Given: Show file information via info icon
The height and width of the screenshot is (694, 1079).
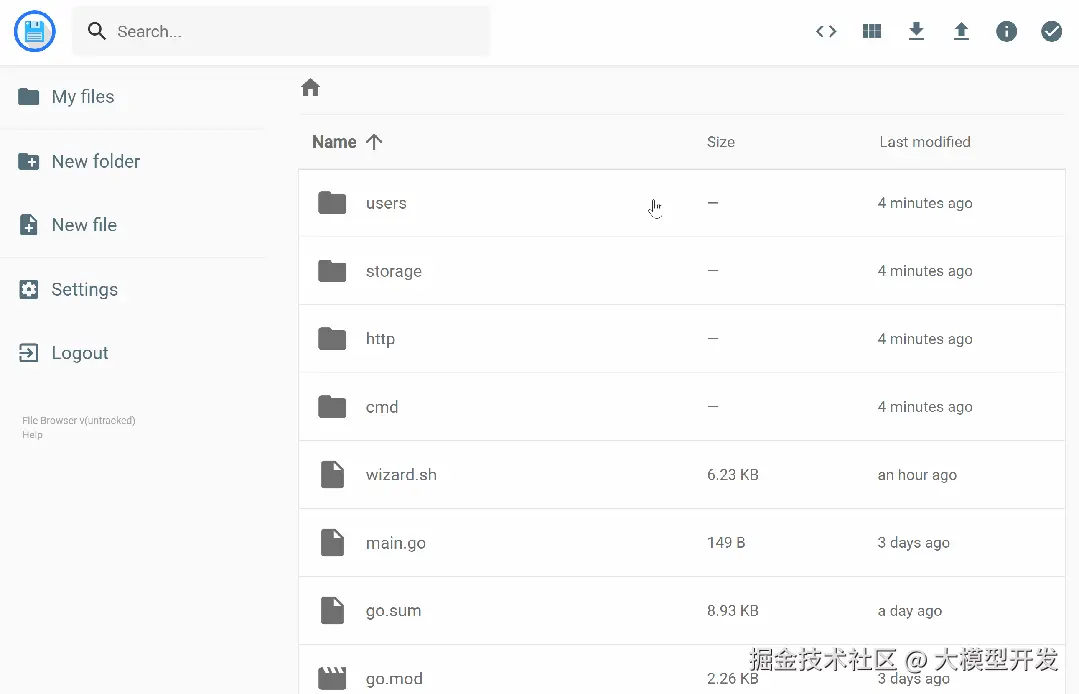Looking at the screenshot, I should (x=1006, y=31).
